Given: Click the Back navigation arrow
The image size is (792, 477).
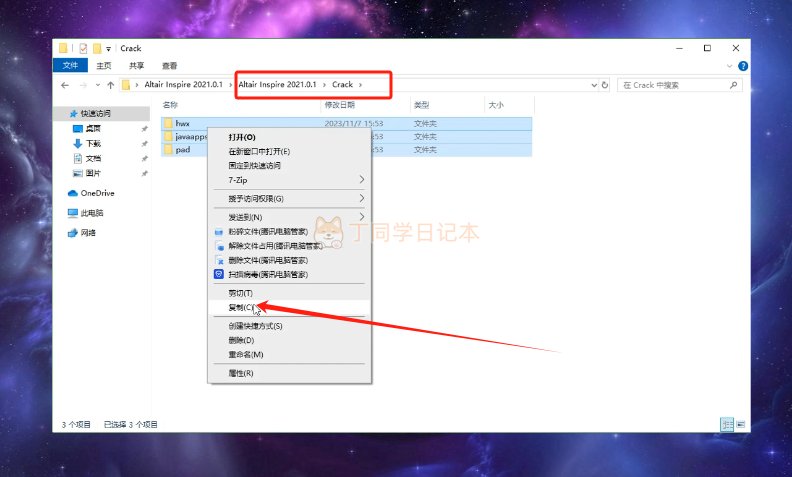Looking at the screenshot, I should 65,85.
